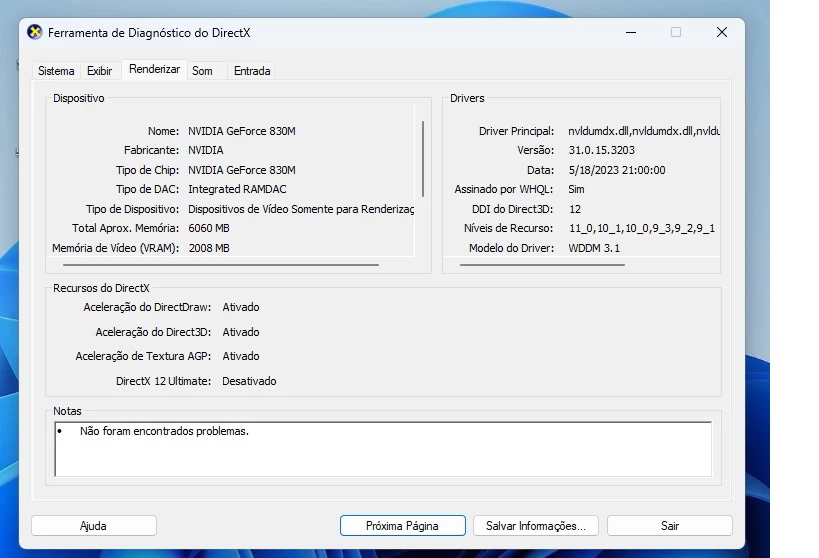Click the Próxima Página button
Screen dimensions: 819x558
[x=402, y=526]
